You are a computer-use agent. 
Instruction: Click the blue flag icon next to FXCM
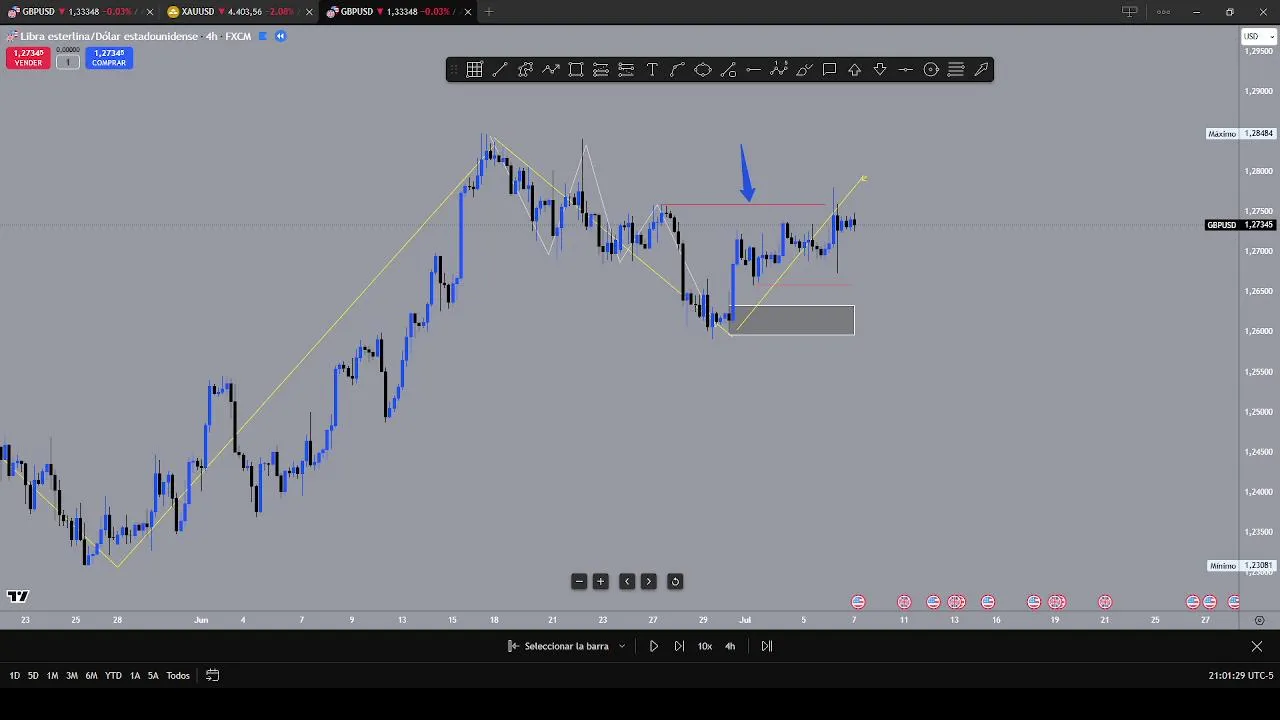[263, 36]
